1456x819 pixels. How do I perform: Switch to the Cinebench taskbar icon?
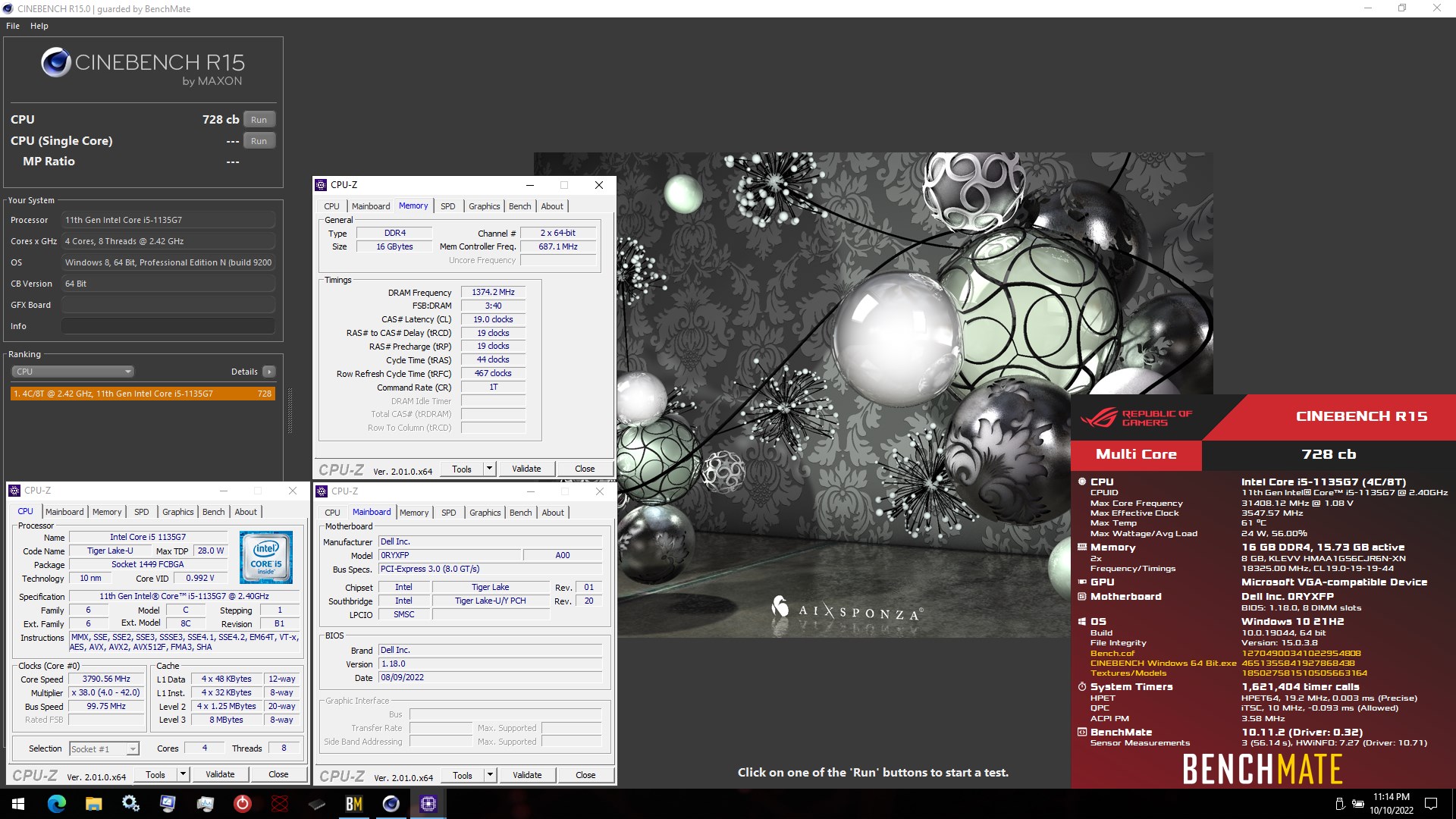(x=391, y=804)
